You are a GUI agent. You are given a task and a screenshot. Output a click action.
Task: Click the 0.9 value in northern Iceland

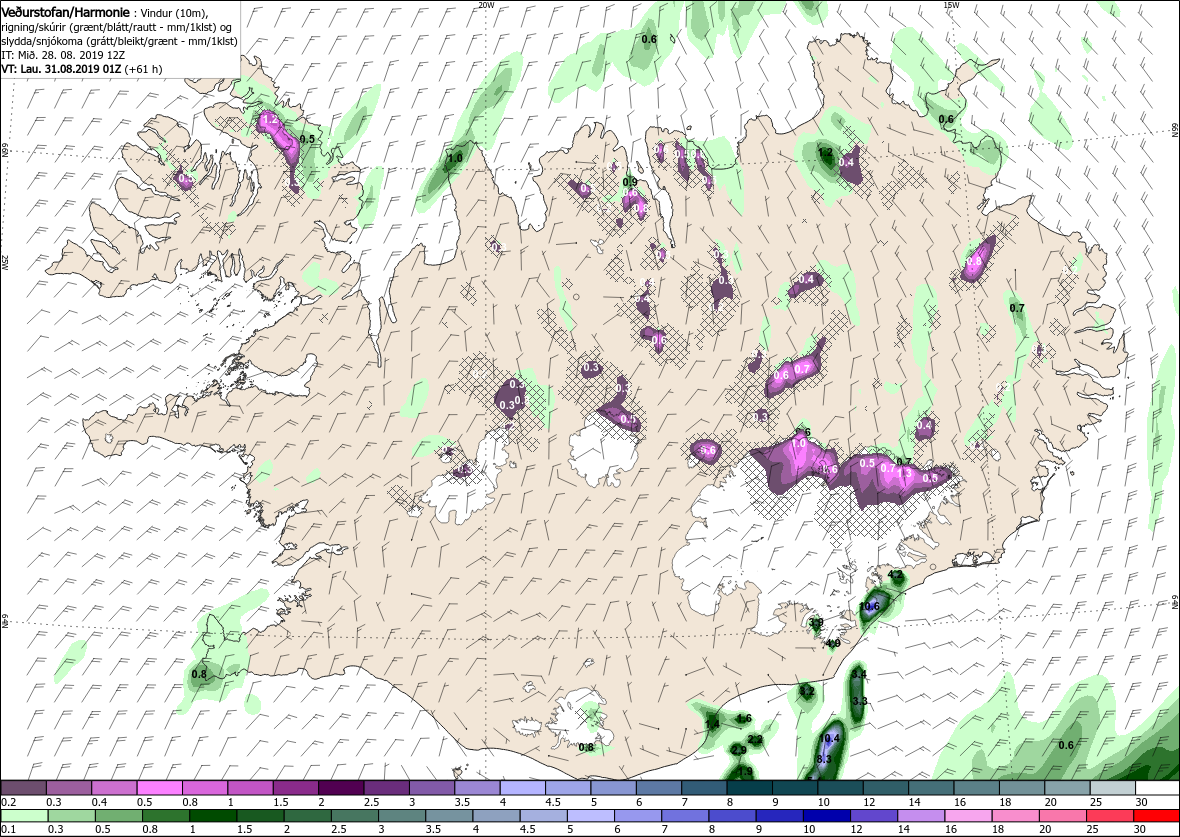(631, 182)
